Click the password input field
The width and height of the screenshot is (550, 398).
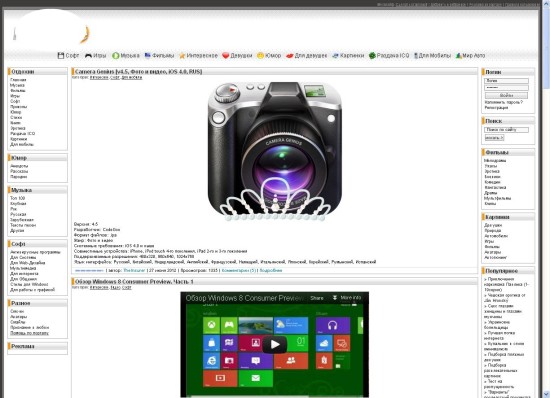tap(507, 87)
